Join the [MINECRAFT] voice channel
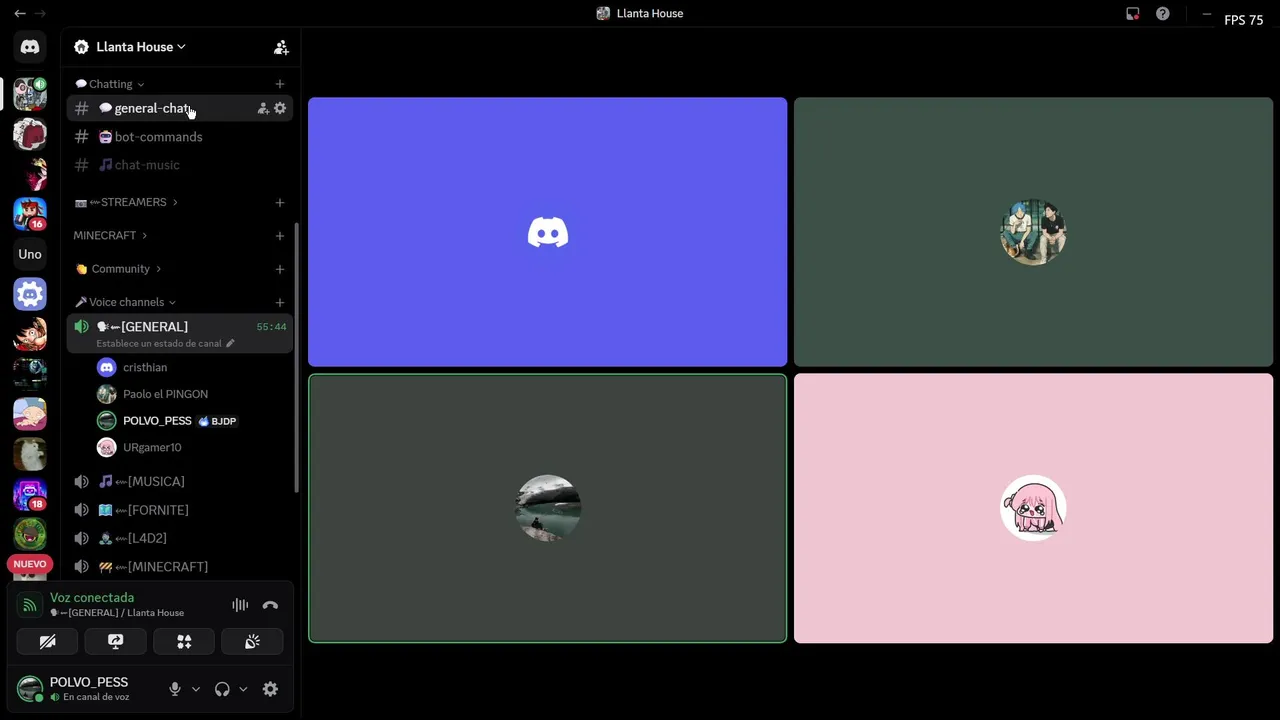1280x720 pixels. (x=179, y=567)
